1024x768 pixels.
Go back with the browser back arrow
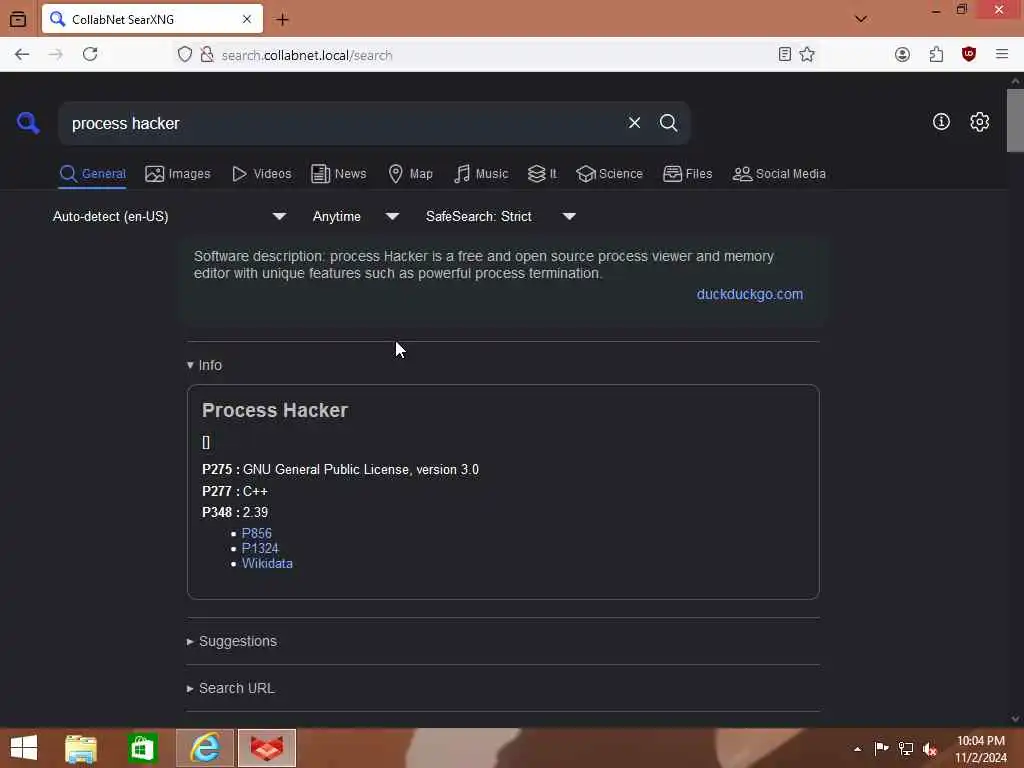(22, 55)
